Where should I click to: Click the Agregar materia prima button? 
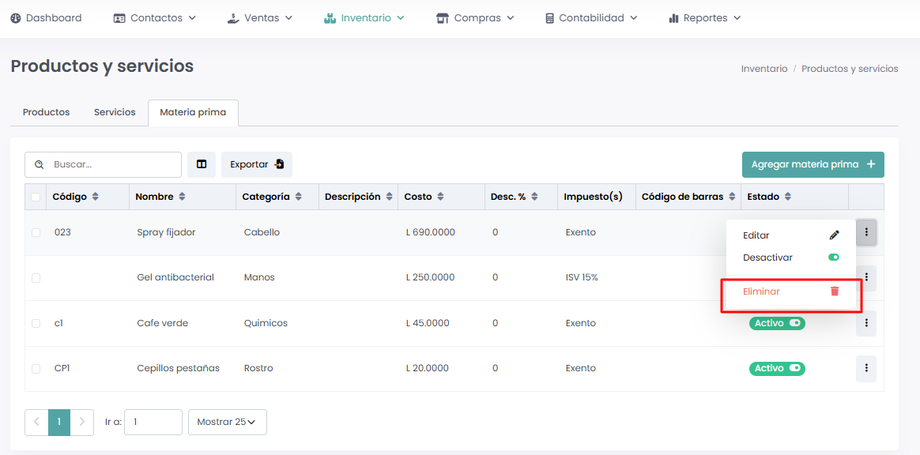pyautogui.click(x=812, y=164)
